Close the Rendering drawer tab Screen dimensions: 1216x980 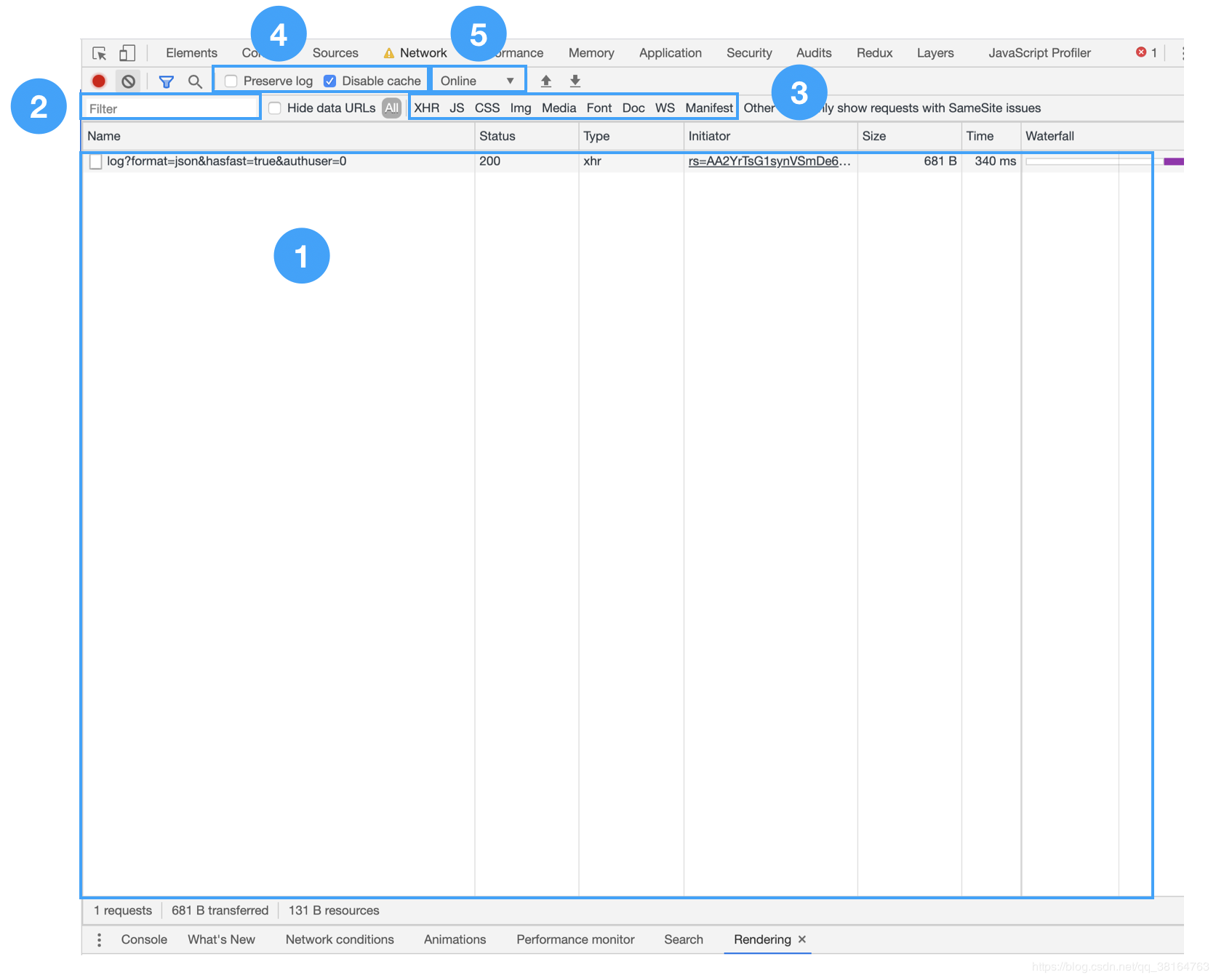(802, 940)
